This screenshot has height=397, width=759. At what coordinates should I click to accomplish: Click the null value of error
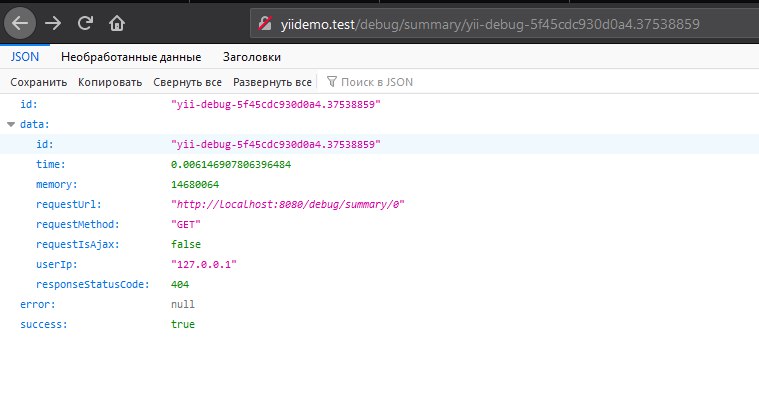183,305
